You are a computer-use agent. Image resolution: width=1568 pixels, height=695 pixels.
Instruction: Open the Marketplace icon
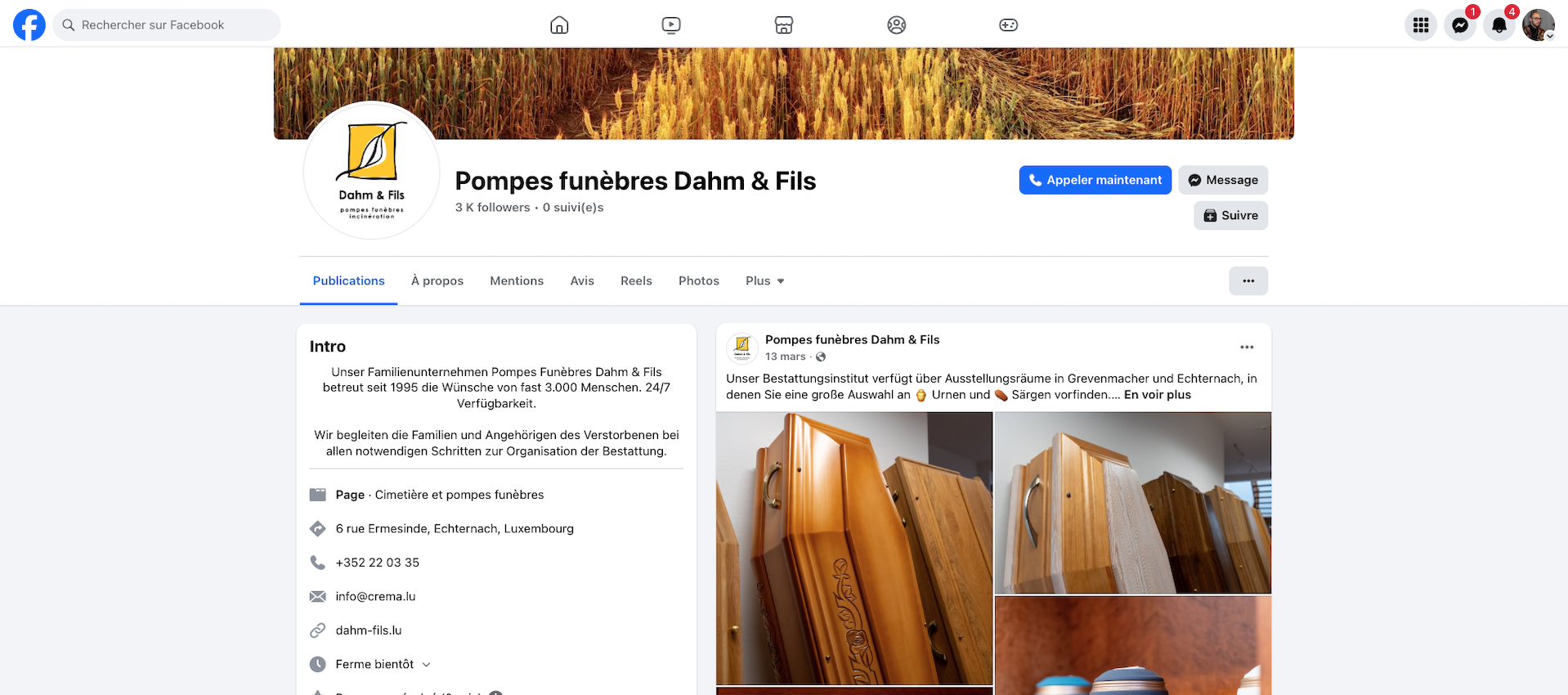[x=784, y=25]
